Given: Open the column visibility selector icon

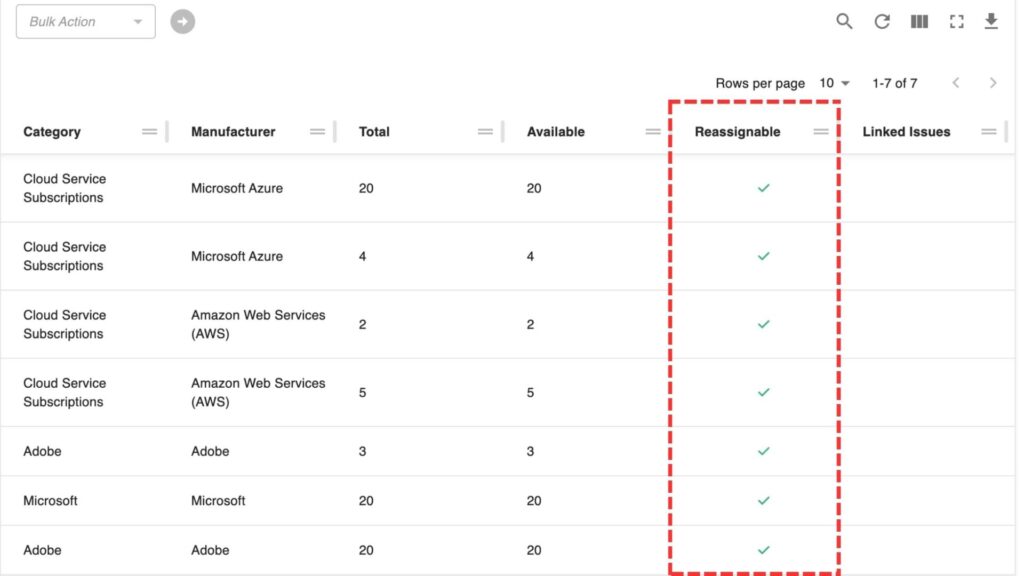Looking at the screenshot, I should [x=919, y=21].
